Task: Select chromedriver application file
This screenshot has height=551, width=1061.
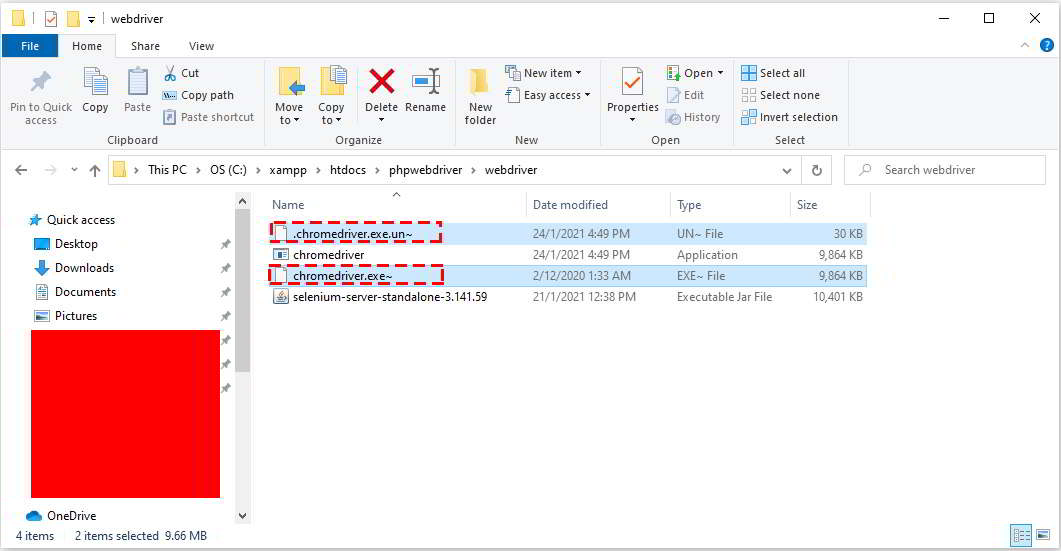Action: click(567, 255)
